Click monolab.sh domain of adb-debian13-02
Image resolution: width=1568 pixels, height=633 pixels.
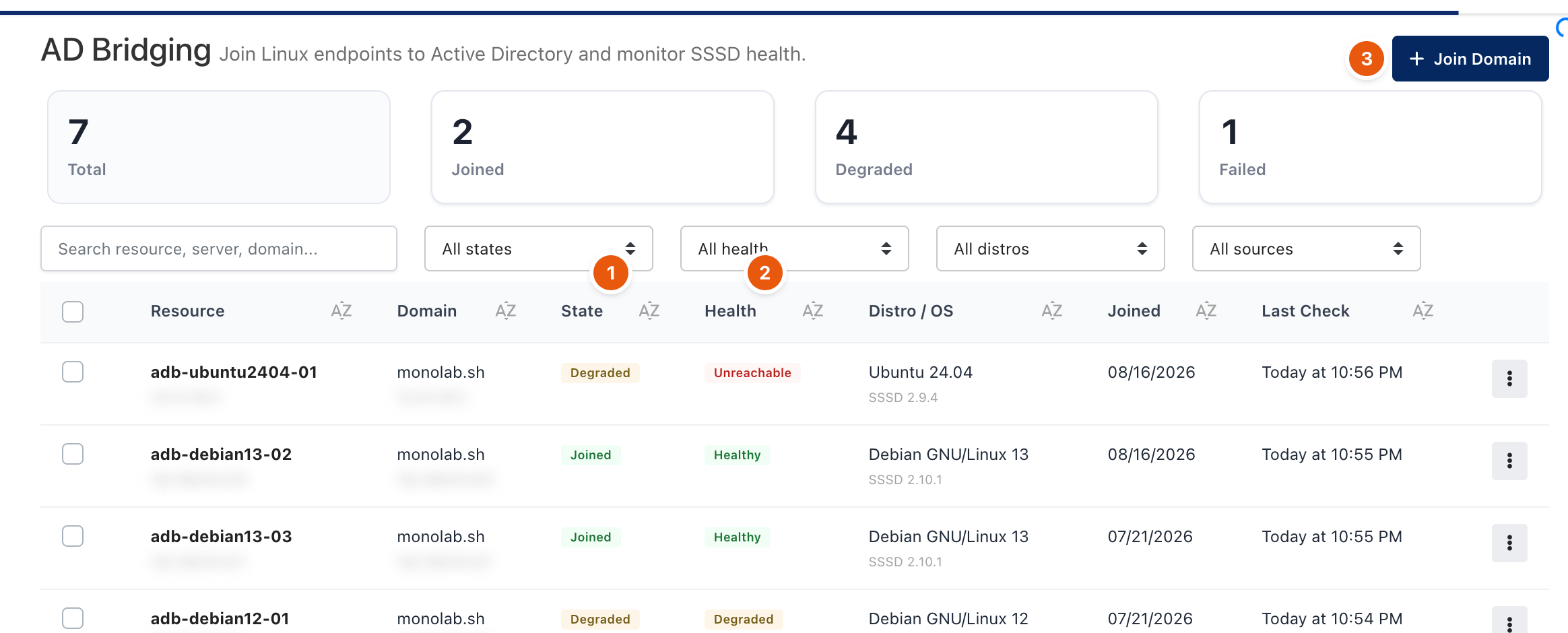pos(441,454)
